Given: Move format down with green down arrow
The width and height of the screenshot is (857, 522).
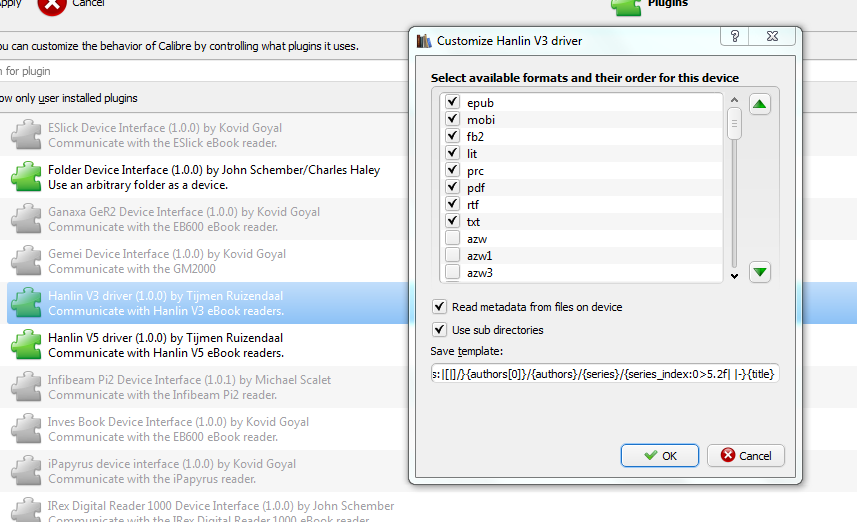Looking at the screenshot, I should tap(759, 272).
